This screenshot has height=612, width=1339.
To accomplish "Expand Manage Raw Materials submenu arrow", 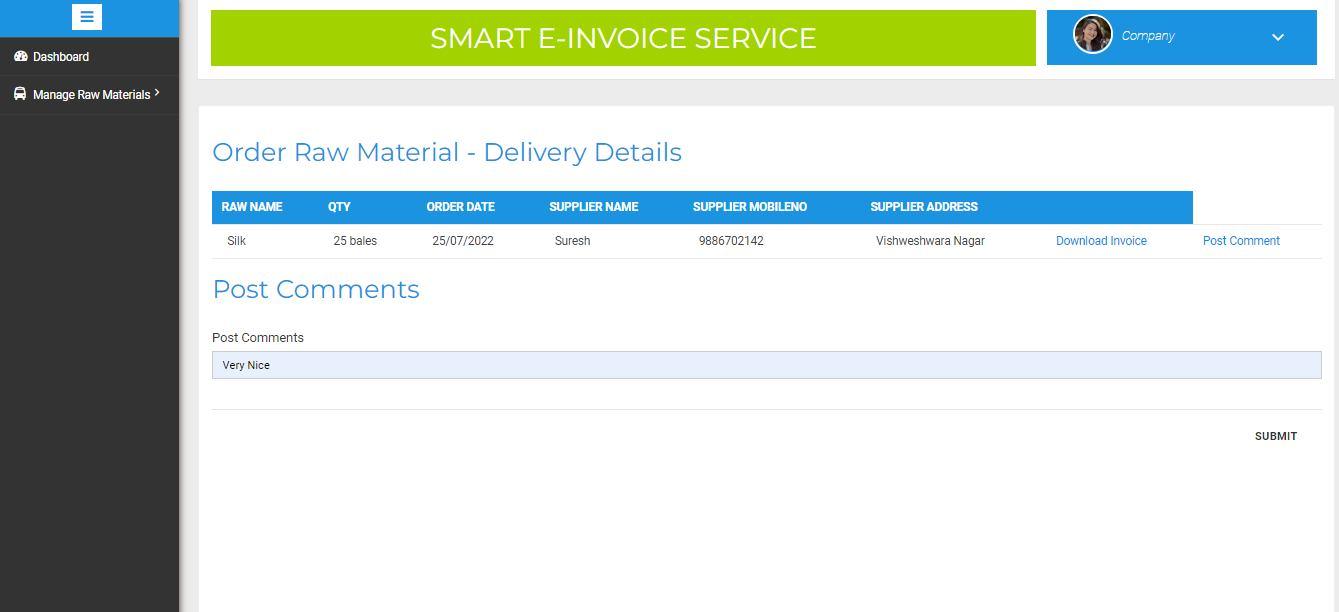I will [157, 93].
